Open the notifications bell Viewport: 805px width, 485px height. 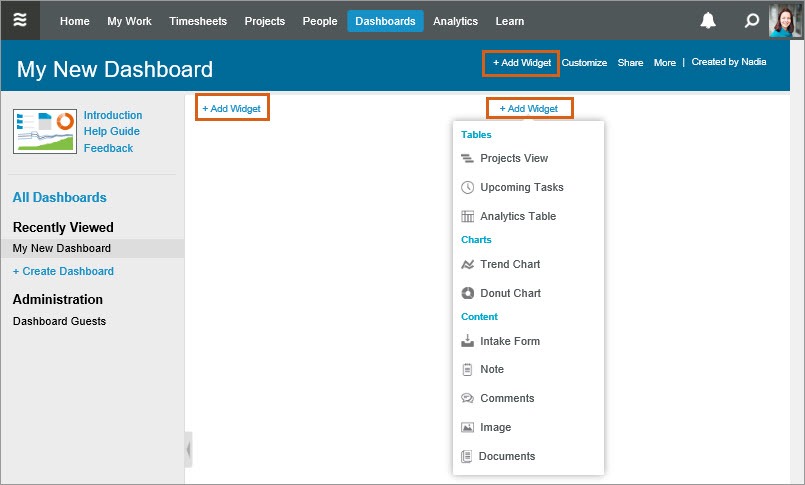coord(708,21)
